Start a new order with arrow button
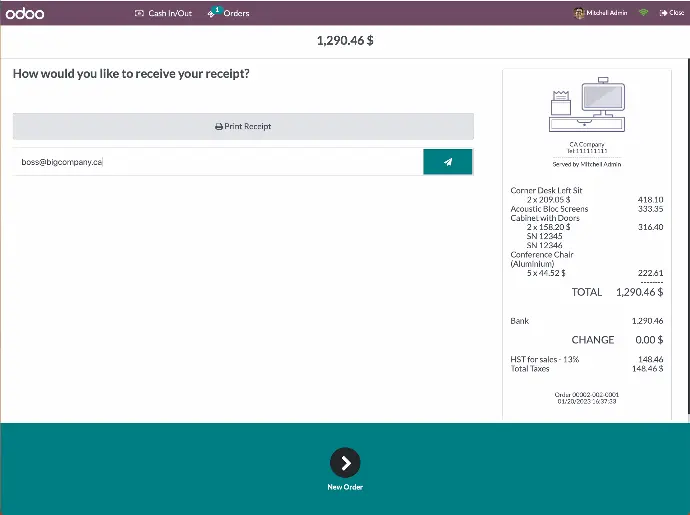The width and height of the screenshot is (690, 515). (345, 462)
